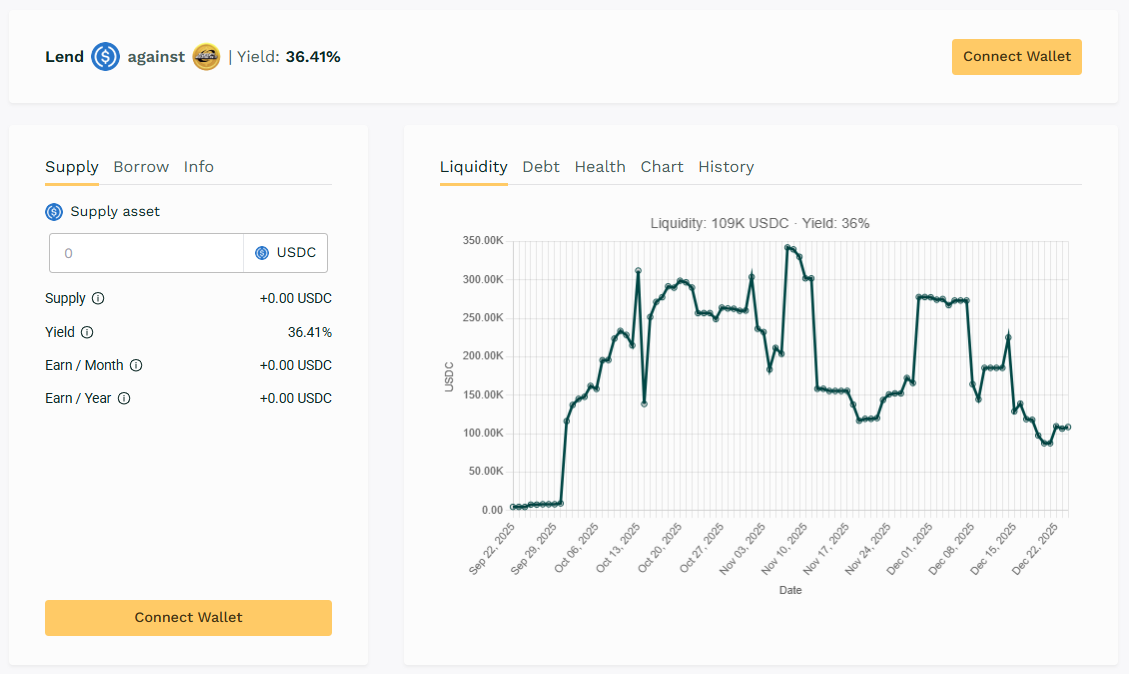Open the Chart tab
Screen dimensions: 1129x674
(662, 167)
